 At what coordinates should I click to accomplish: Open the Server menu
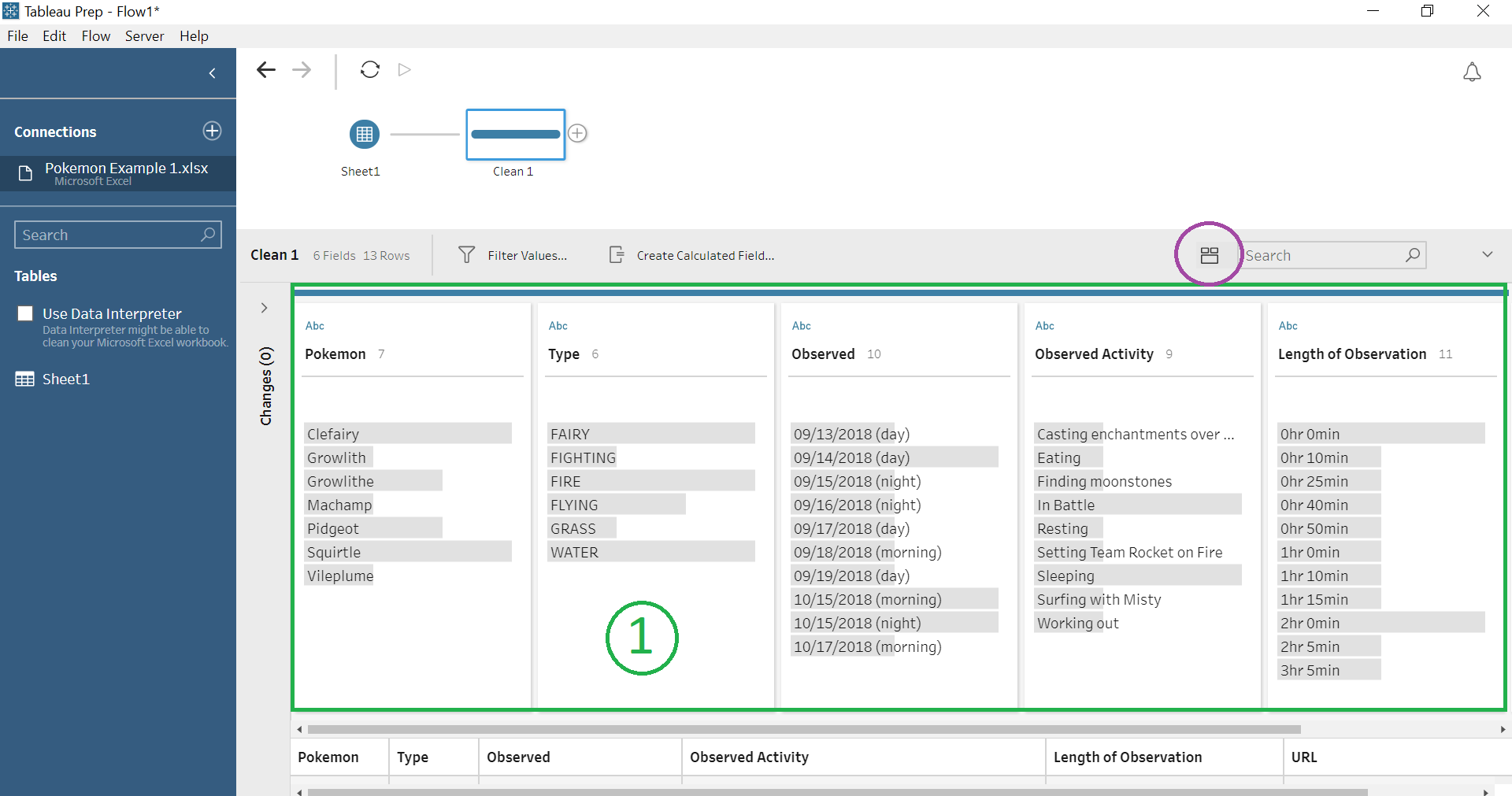pos(144,35)
